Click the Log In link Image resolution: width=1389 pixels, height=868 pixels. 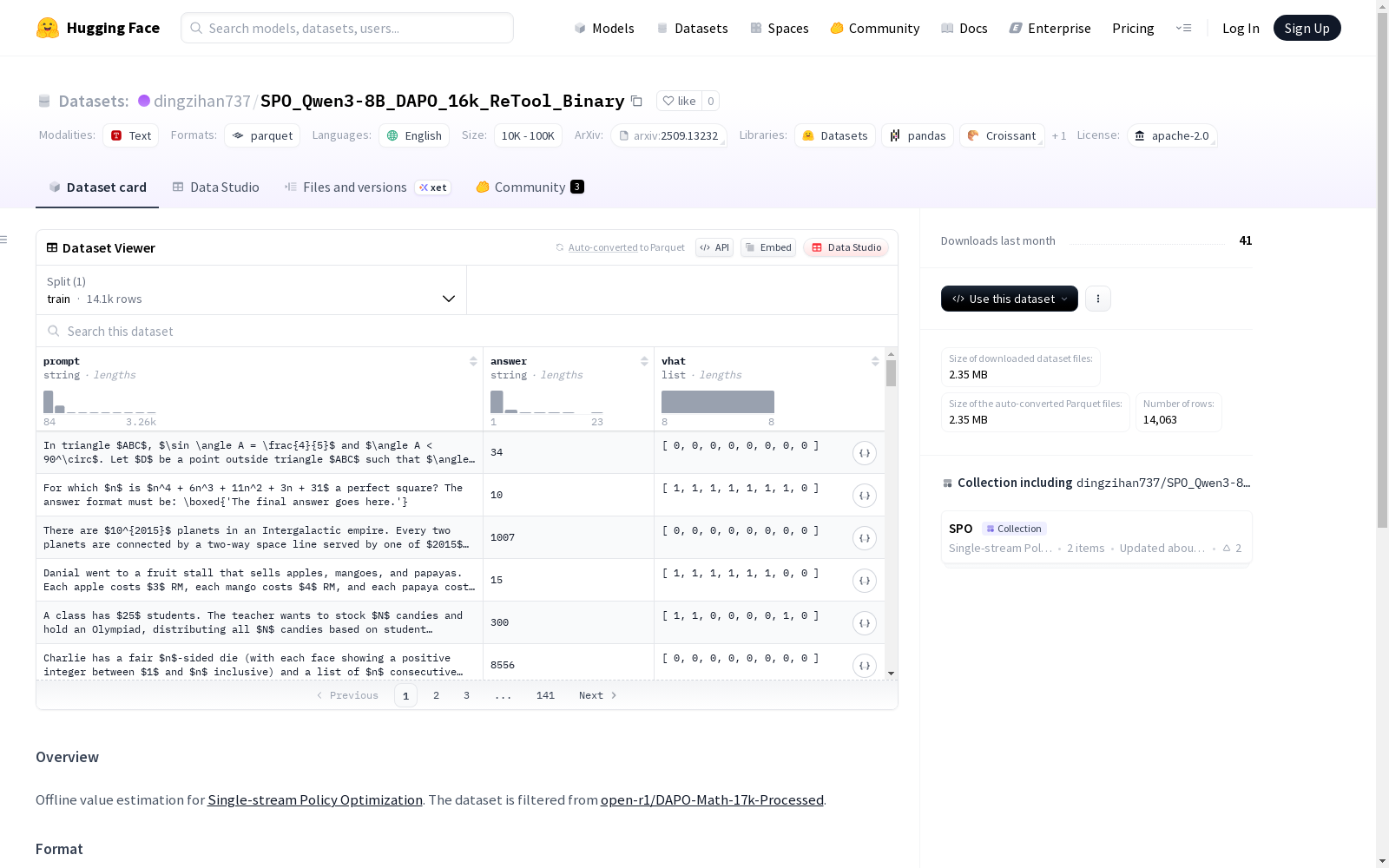click(1241, 28)
